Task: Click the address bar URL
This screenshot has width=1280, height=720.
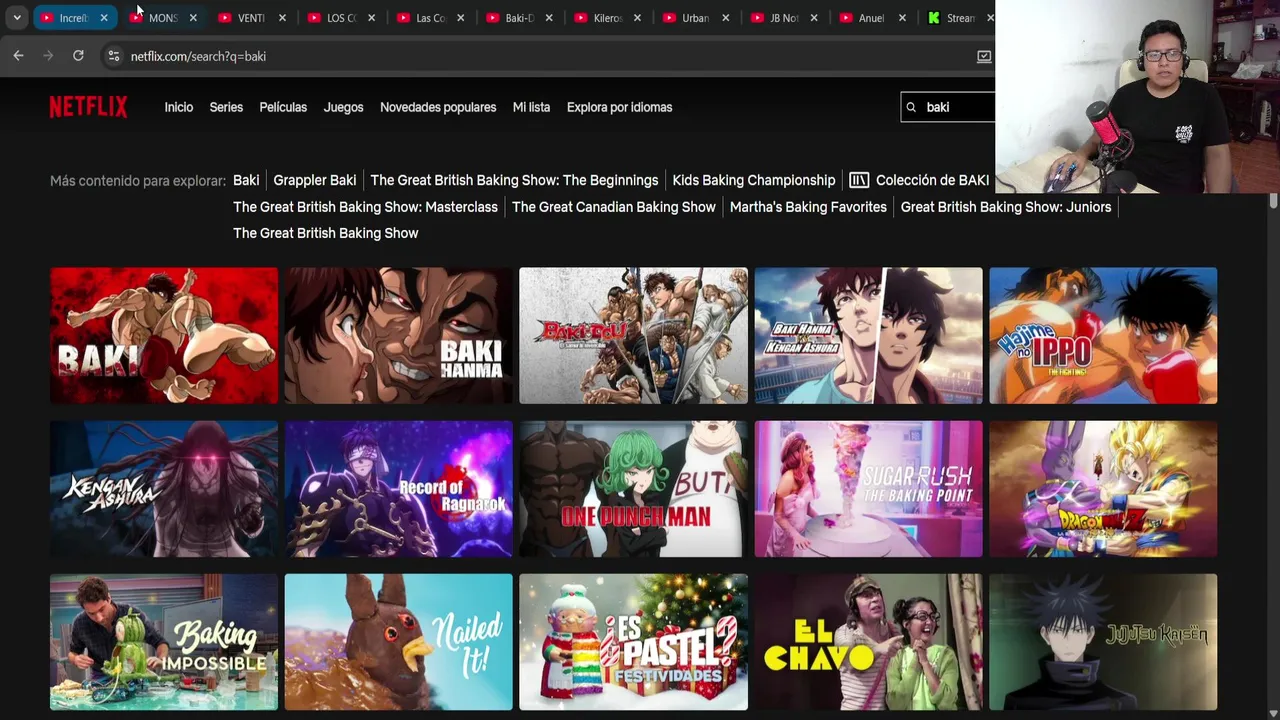Action: [x=198, y=56]
